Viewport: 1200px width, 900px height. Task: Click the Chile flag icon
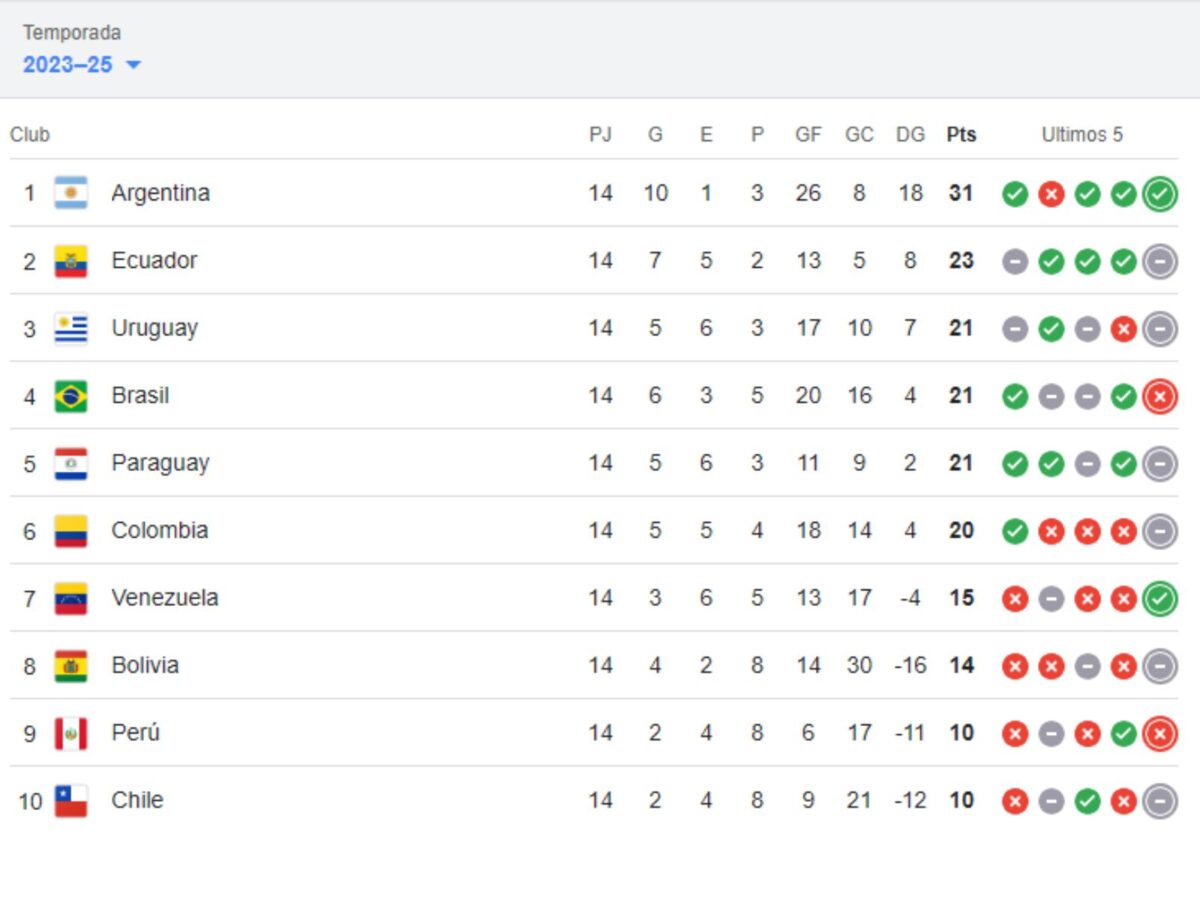click(x=71, y=801)
